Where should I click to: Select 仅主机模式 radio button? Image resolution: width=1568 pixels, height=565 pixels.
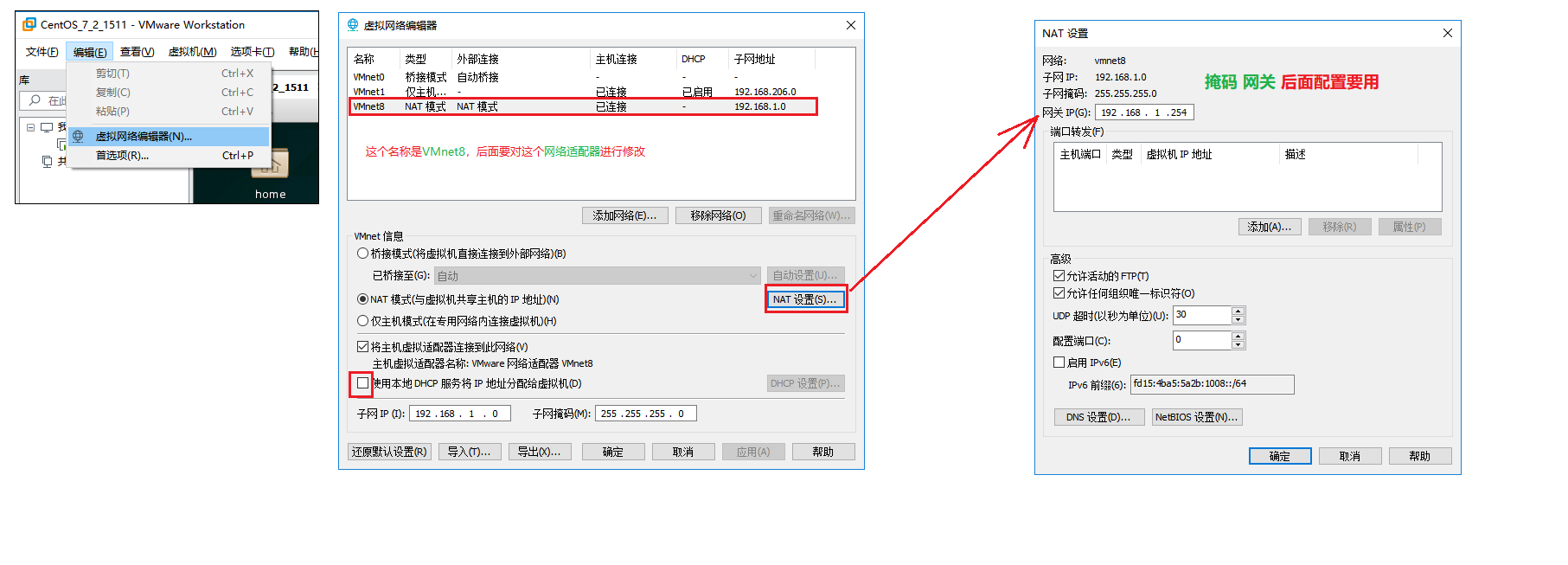click(363, 321)
